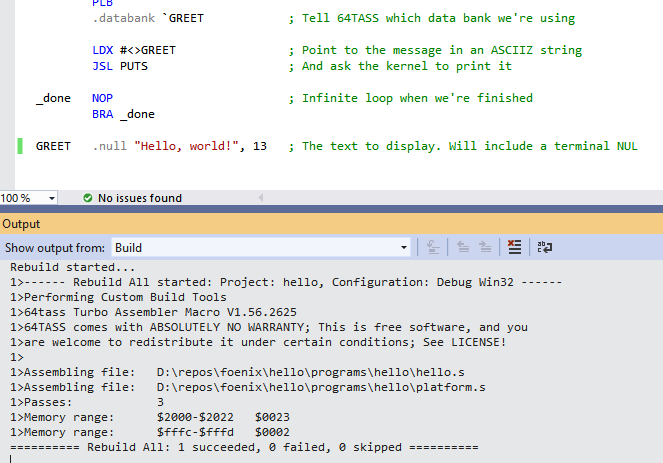
Task: Click the Find Message in Code icon
Action: (434, 247)
